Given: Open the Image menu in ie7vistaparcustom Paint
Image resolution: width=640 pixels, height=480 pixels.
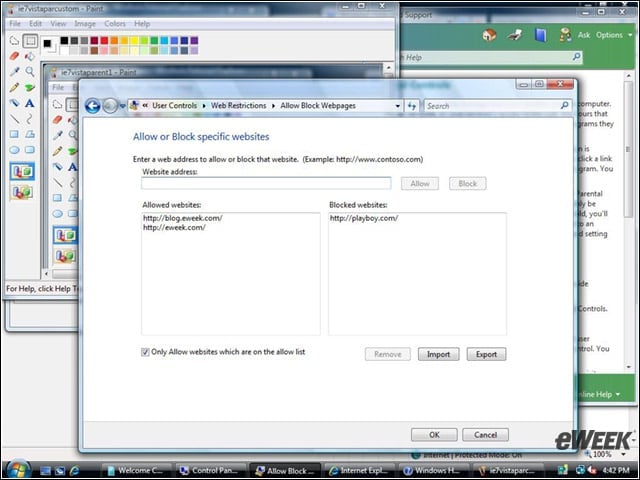Looking at the screenshot, I should (85, 24).
